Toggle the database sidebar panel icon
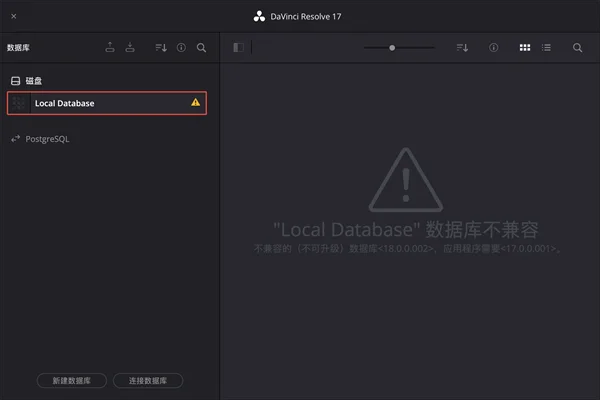 click(x=238, y=47)
